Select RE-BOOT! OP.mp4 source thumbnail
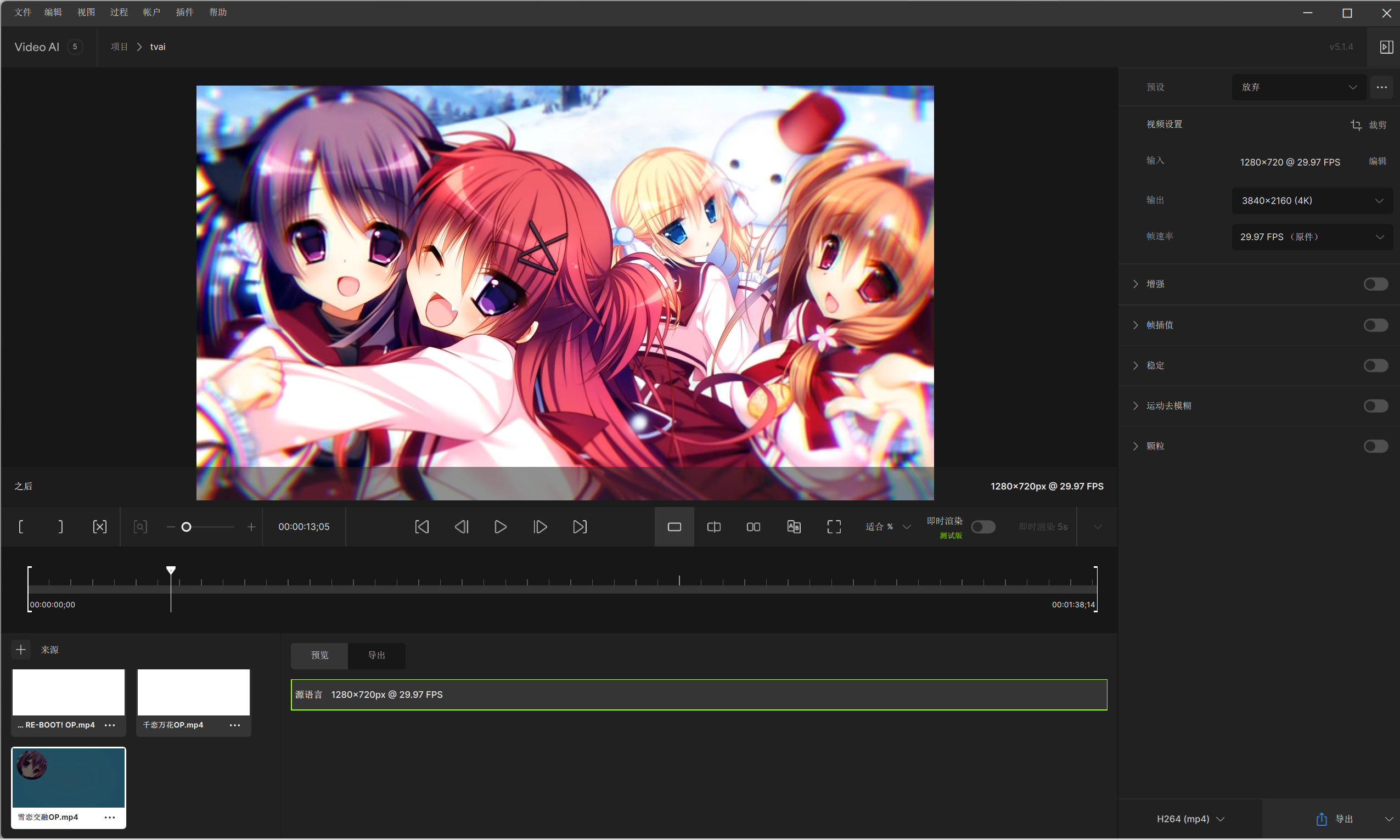The height and width of the screenshot is (840, 1400). point(69,692)
